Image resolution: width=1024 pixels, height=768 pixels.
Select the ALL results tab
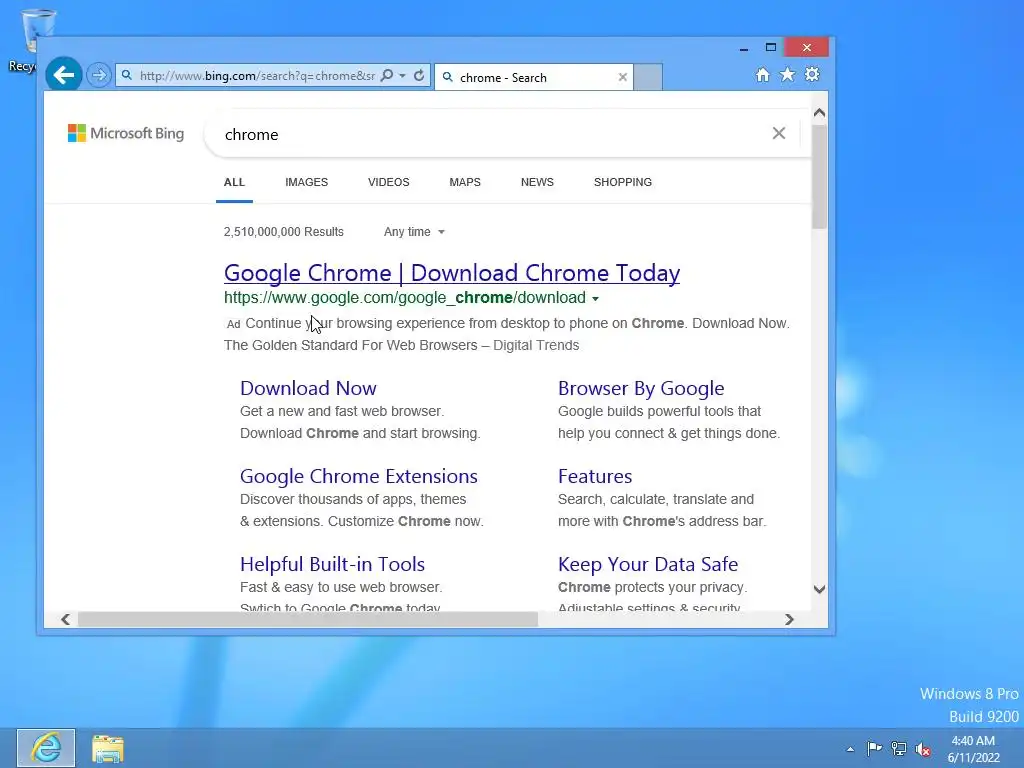pos(234,182)
